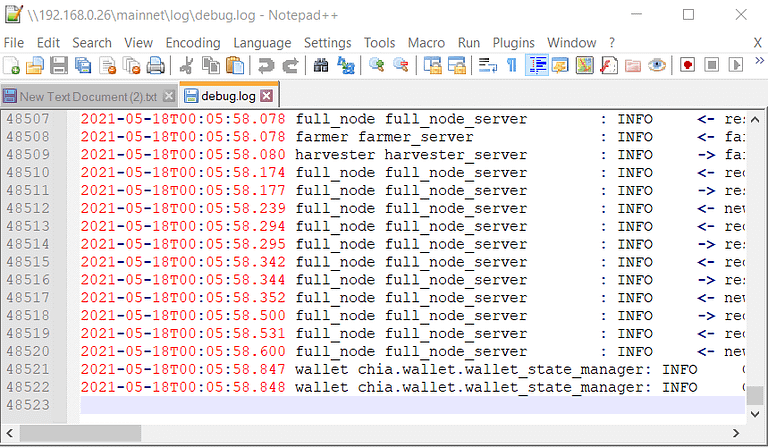
Task: Zoom in with magnifier plus icon
Action: (x=377, y=65)
